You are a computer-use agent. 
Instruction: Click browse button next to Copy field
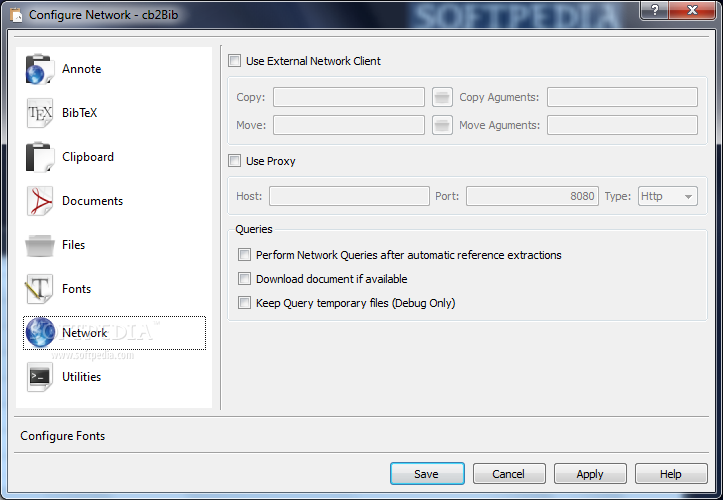coord(442,97)
